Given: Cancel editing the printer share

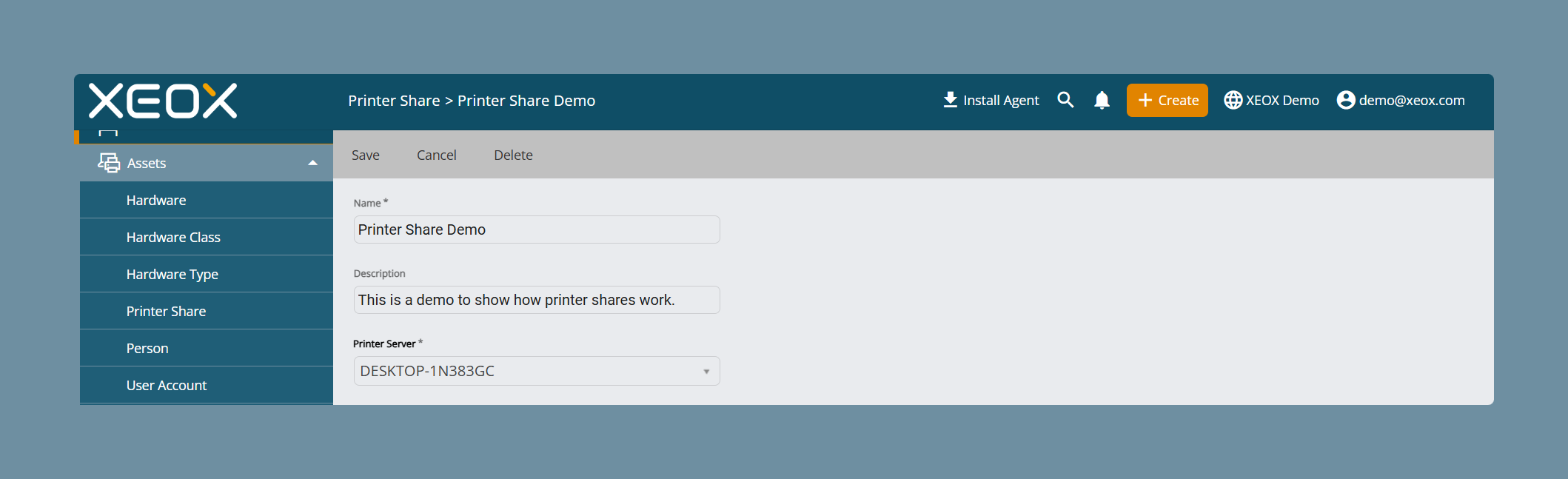Looking at the screenshot, I should point(437,155).
